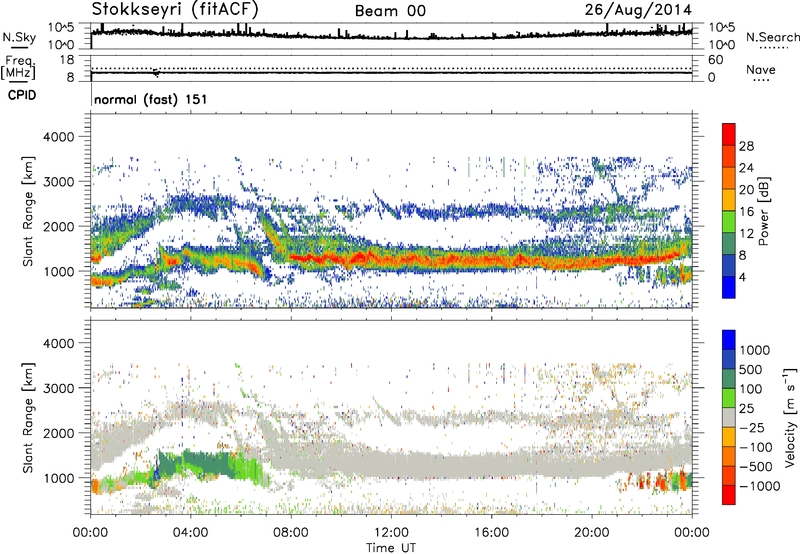
Task: Click the 'Beam 00' heading
Action: pyautogui.click(x=390, y=11)
